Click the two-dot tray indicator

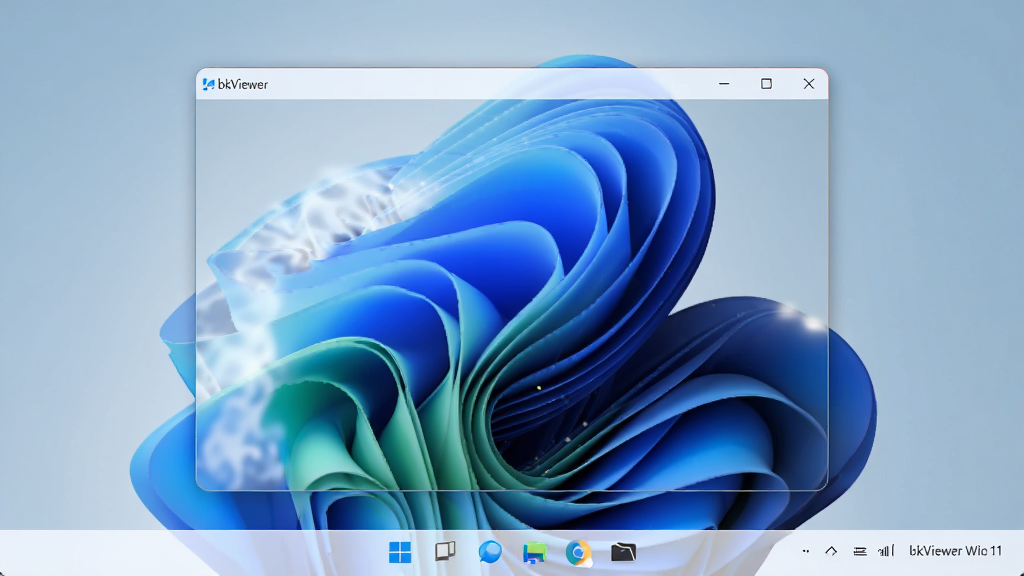click(x=805, y=551)
